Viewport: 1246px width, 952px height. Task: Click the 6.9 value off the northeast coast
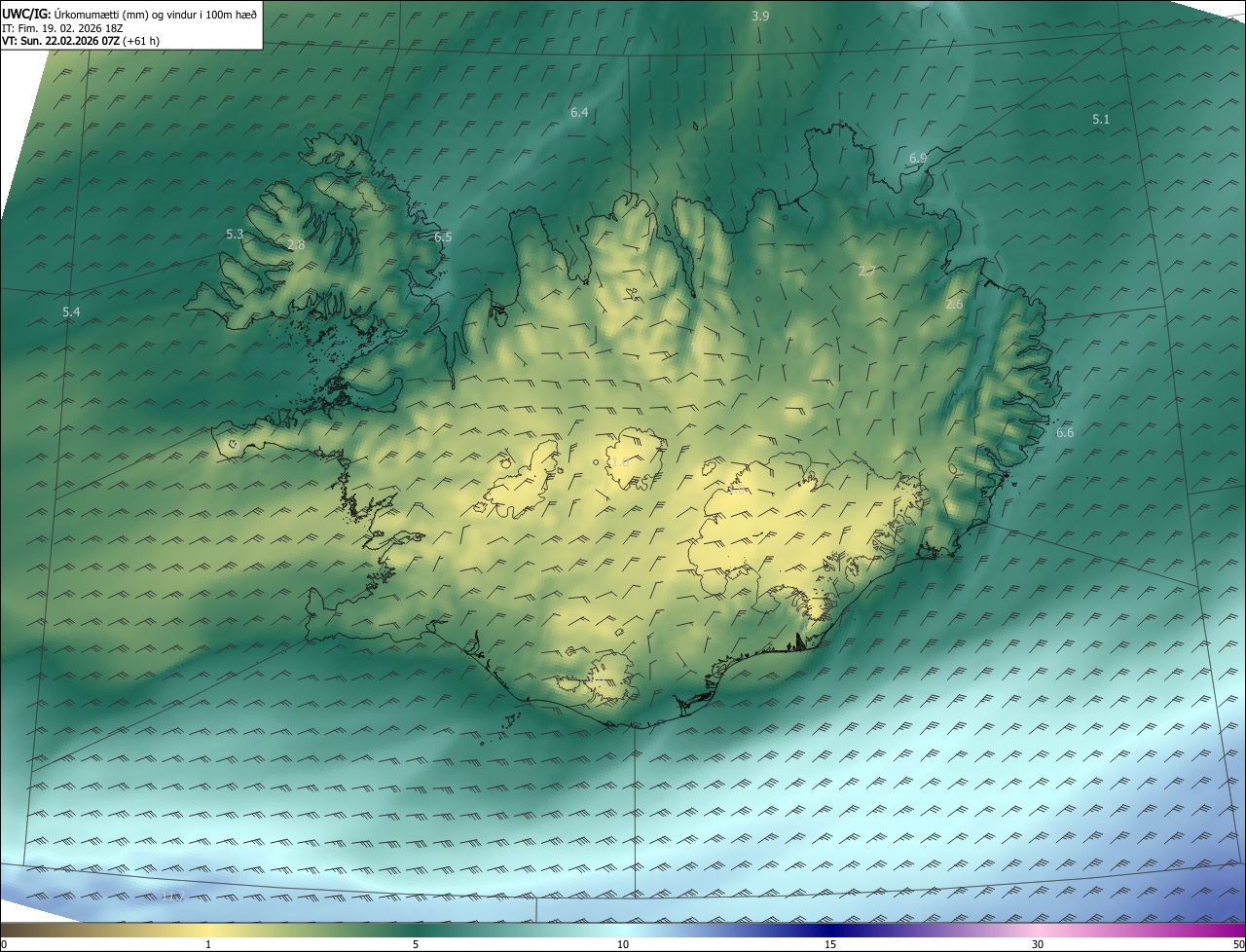[x=918, y=158]
